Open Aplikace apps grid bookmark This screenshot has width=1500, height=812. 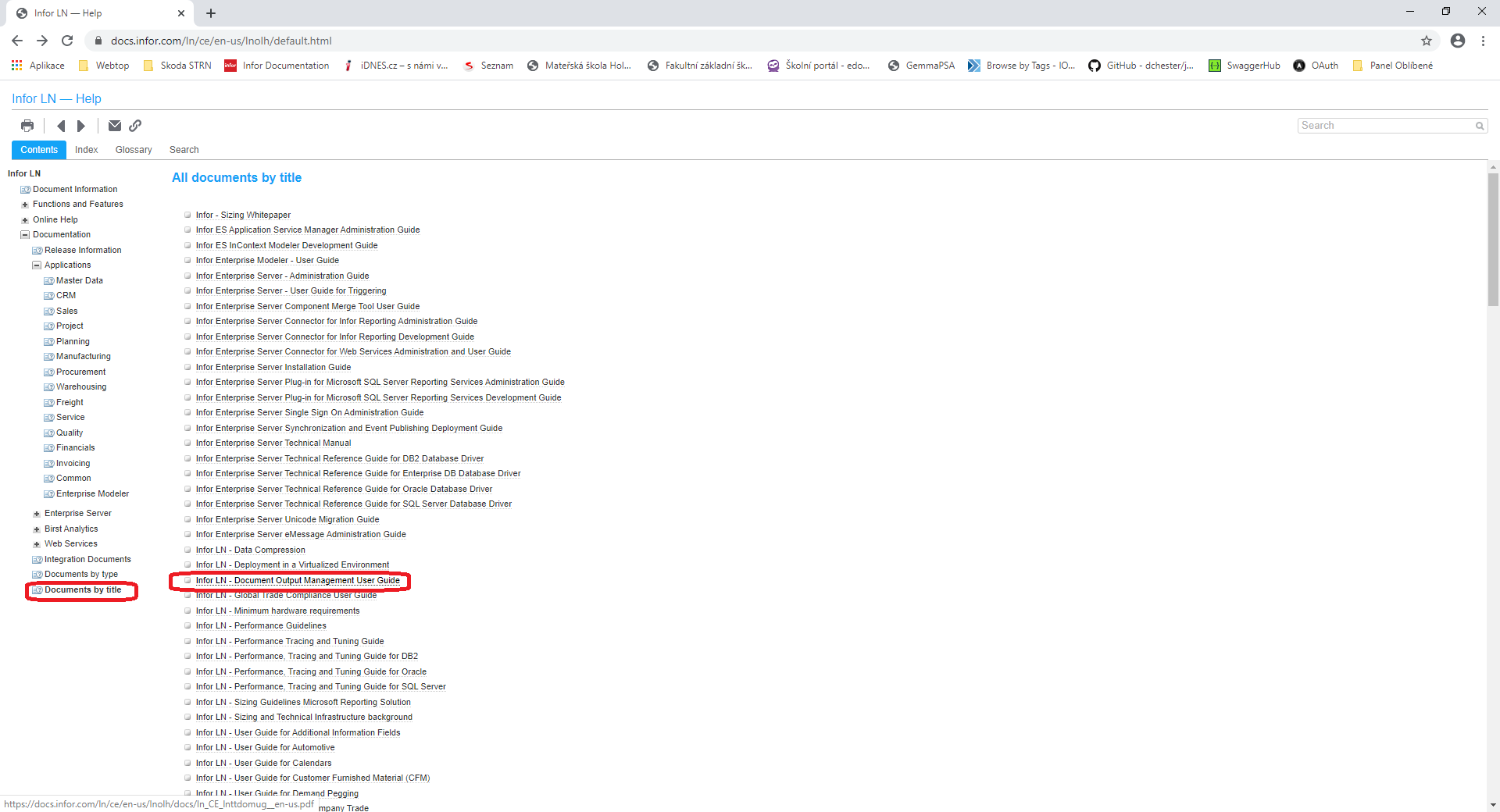[x=37, y=66]
